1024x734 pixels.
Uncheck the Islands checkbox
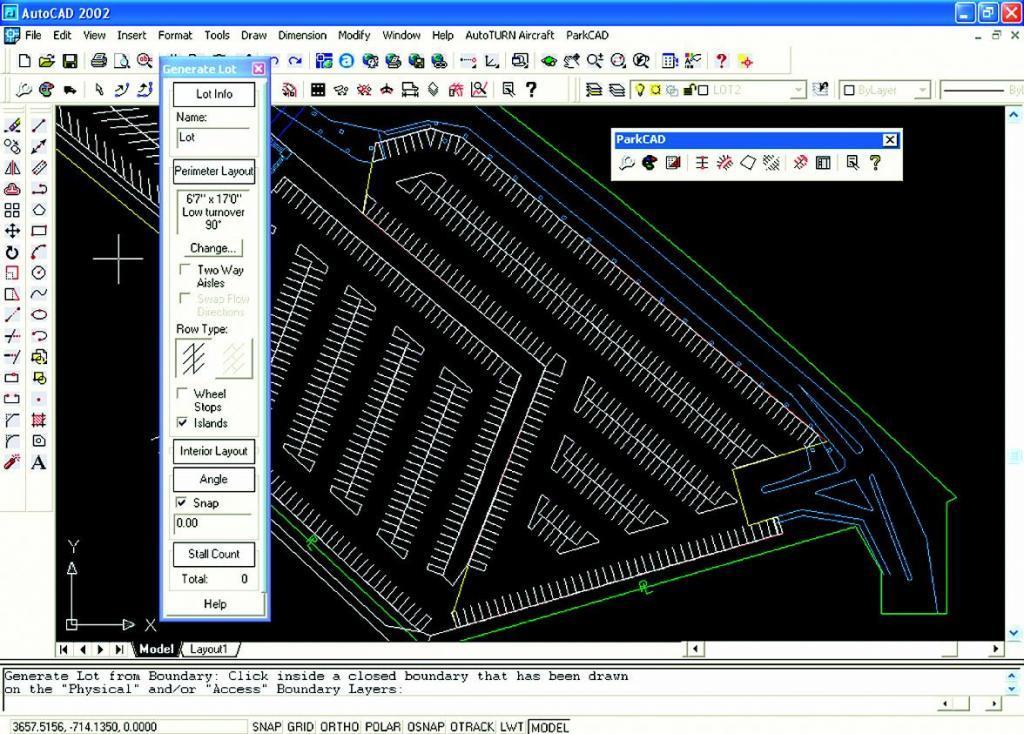pos(182,423)
